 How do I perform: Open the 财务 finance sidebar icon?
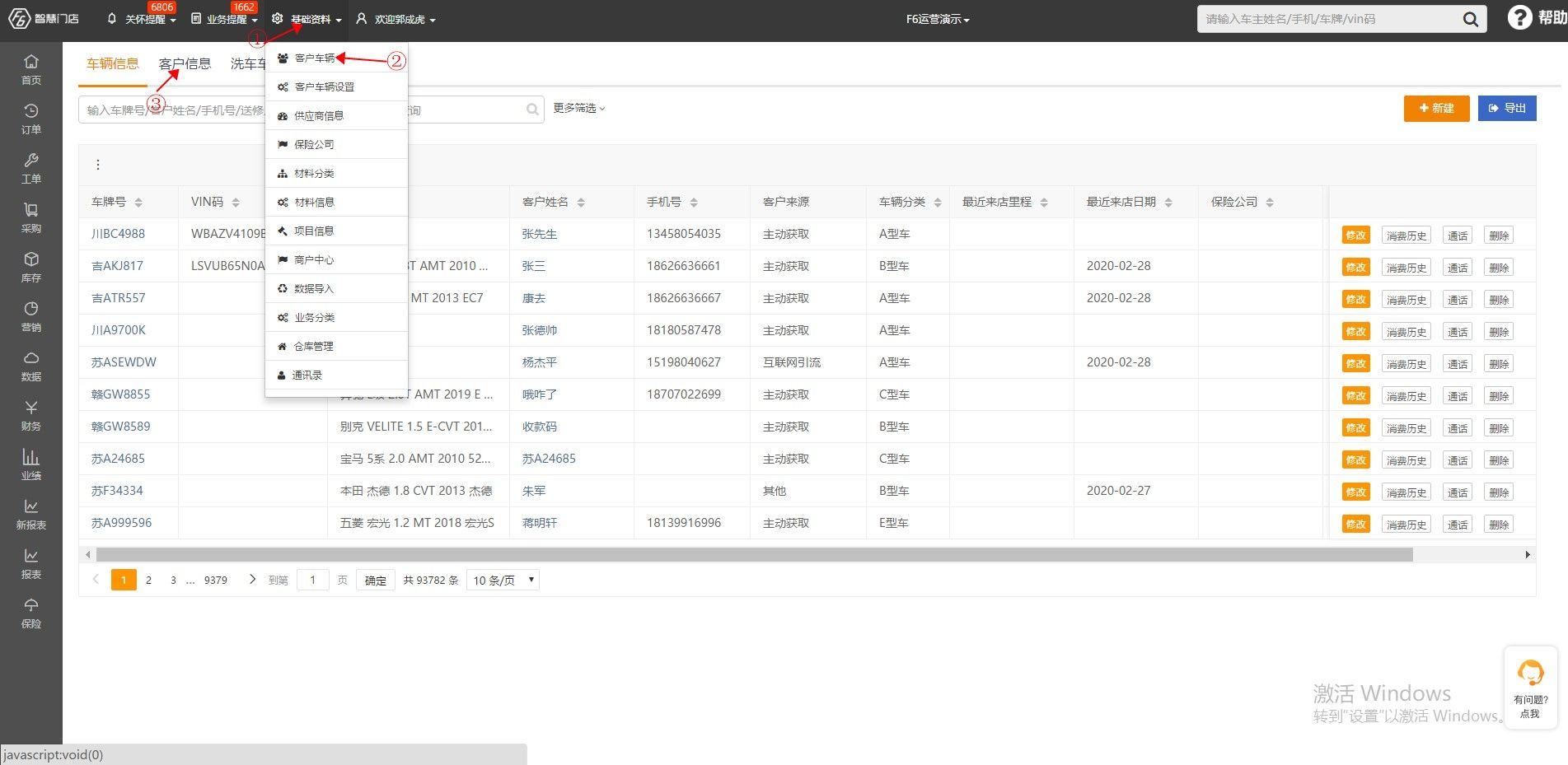[x=31, y=415]
